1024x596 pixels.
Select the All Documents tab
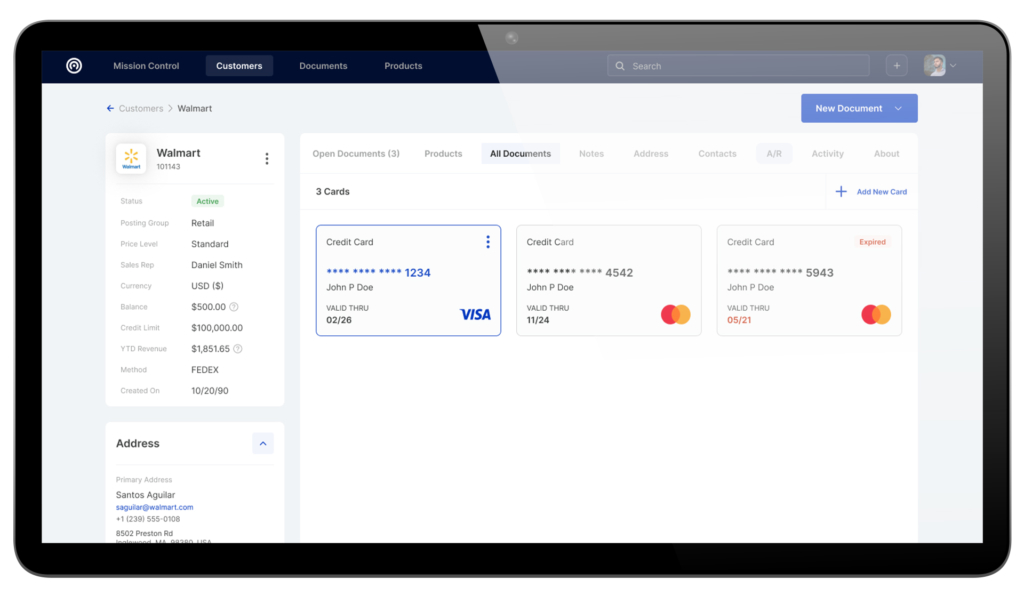(520, 153)
